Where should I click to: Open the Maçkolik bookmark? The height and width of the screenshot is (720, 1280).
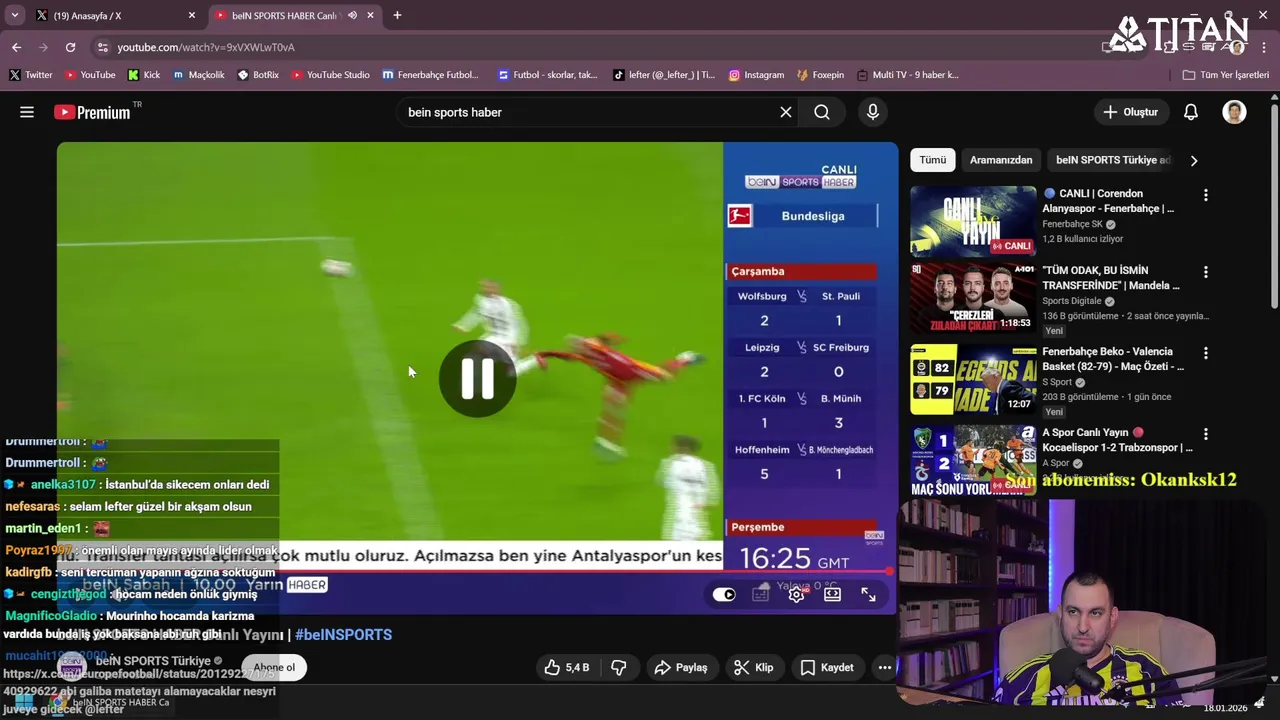point(199,75)
